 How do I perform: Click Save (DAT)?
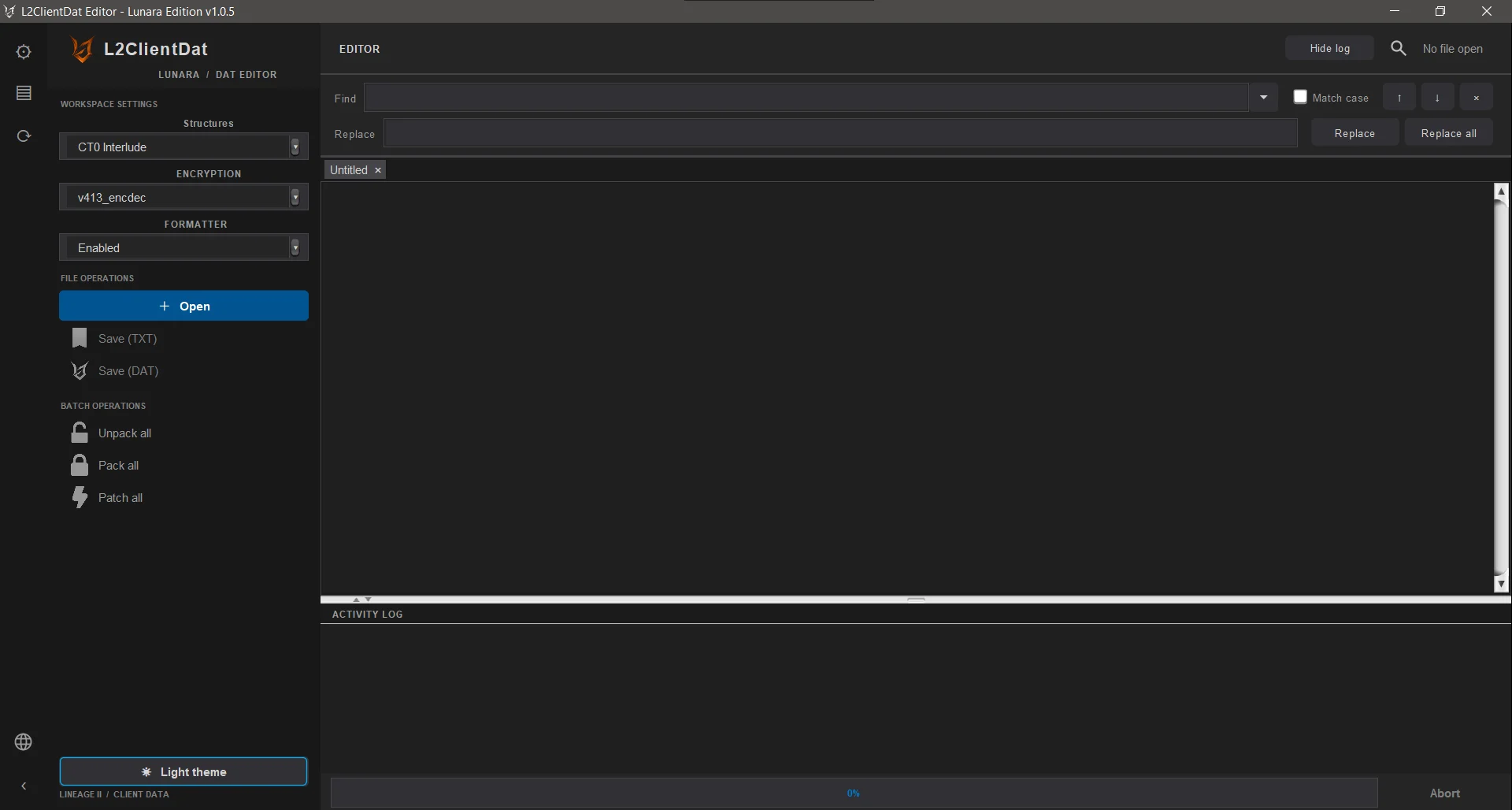[115, 371]
